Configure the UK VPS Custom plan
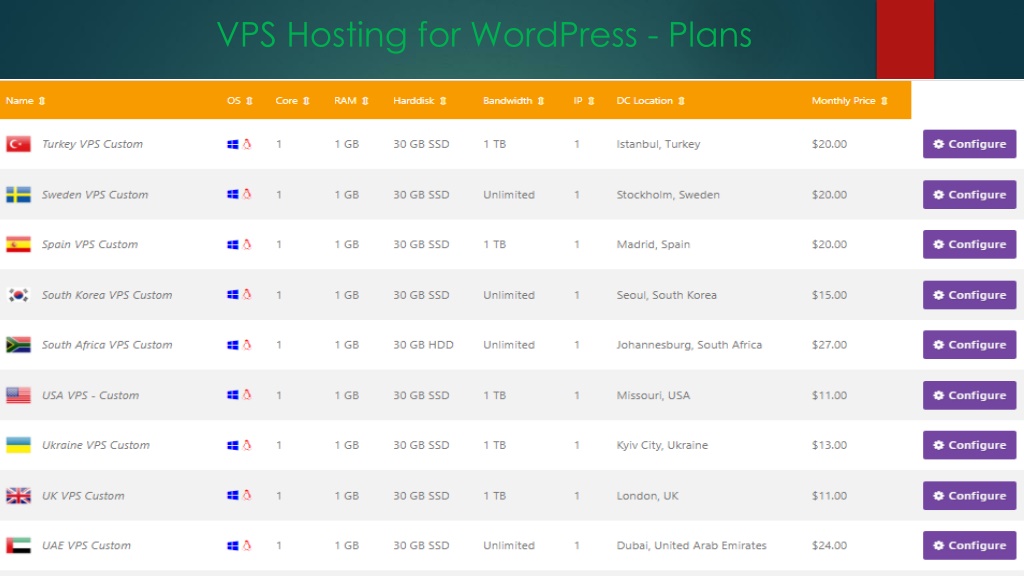1024x576 pixels. 969,495
